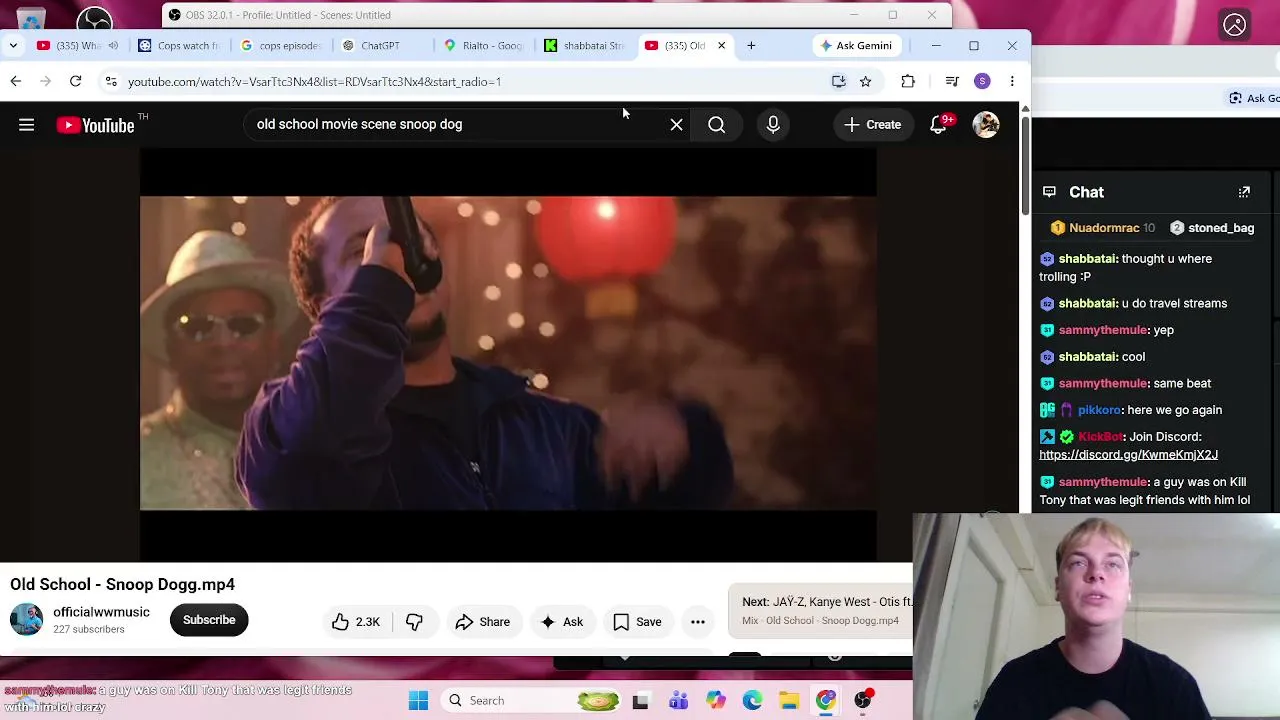
Task: Open officialwwmusic channel avatar
Action: coord(27,620)
